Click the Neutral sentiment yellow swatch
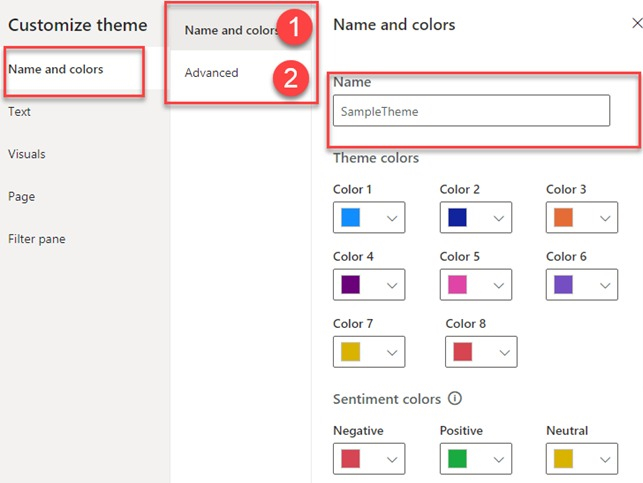Screen dimensions: 643x483 click(563, 458)
